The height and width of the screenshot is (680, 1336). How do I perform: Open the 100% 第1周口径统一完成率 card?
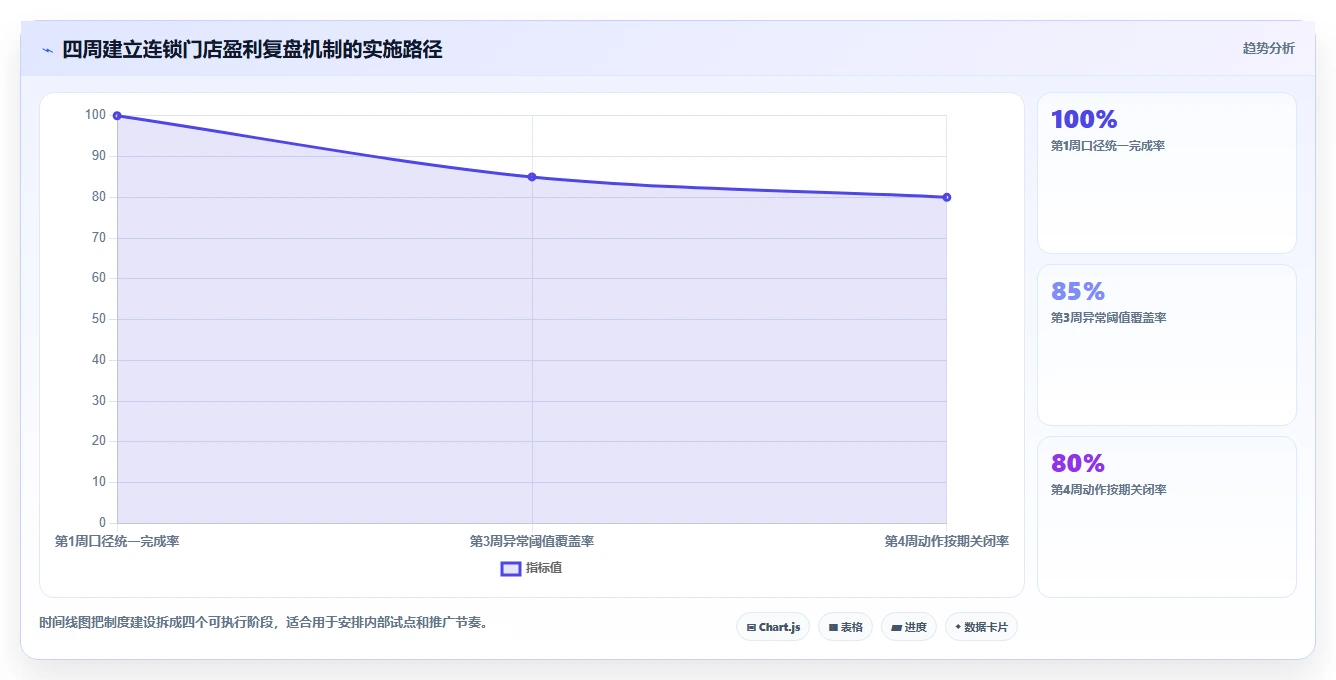[1167, 173]
